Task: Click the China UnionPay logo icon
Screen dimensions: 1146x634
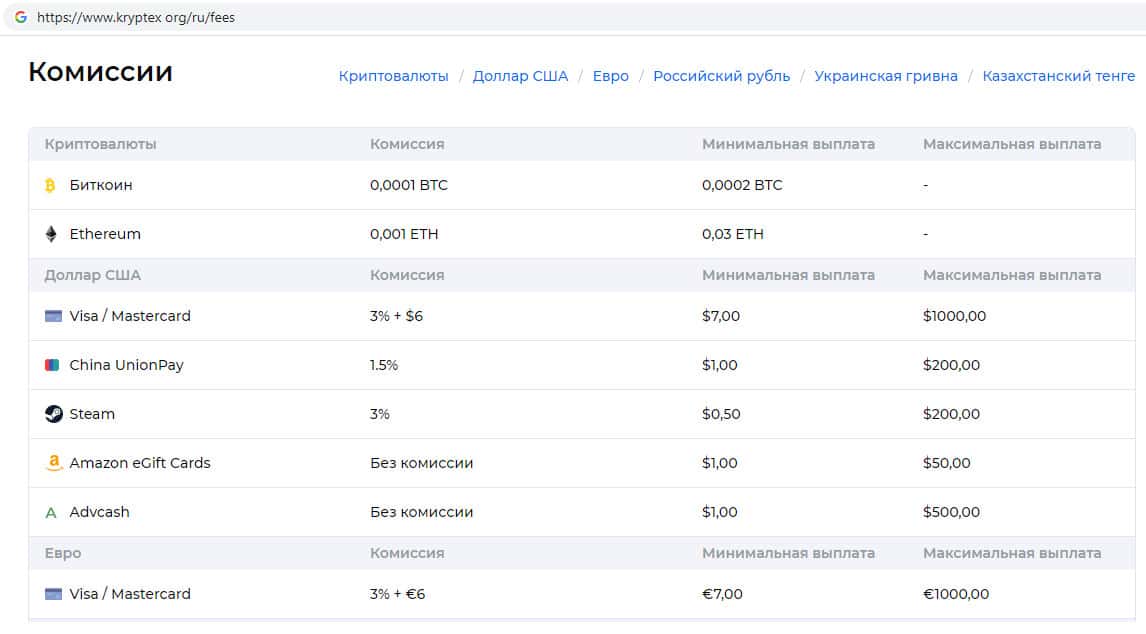Action: coord(53,365)
